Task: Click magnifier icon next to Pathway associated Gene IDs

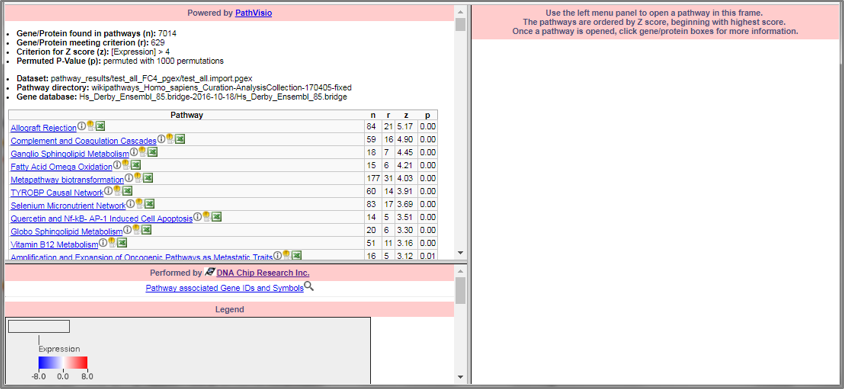Action: pos(309,287)
